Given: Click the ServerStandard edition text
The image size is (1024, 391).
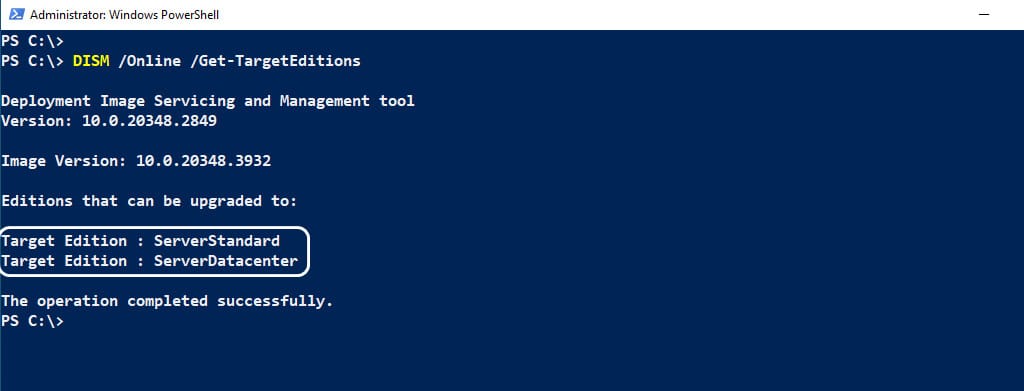Looking at the screenshot, I should [217, 241].
